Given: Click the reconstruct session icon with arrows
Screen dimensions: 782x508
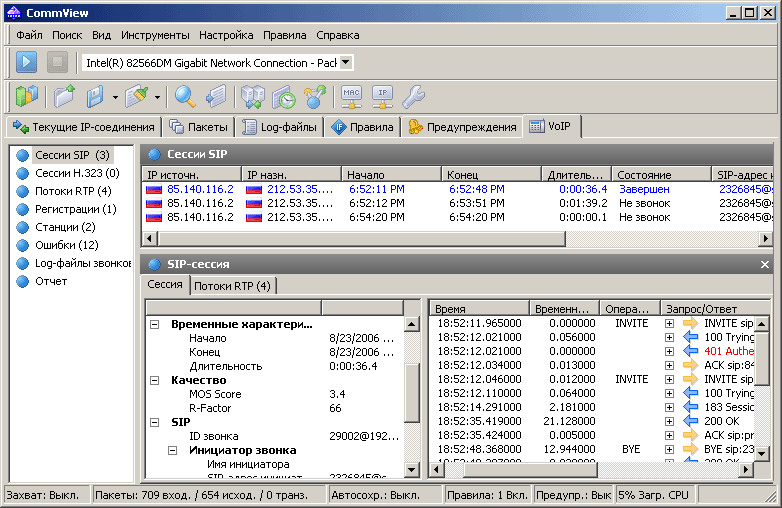Looking at the screenshot, I should click(253, 96).
